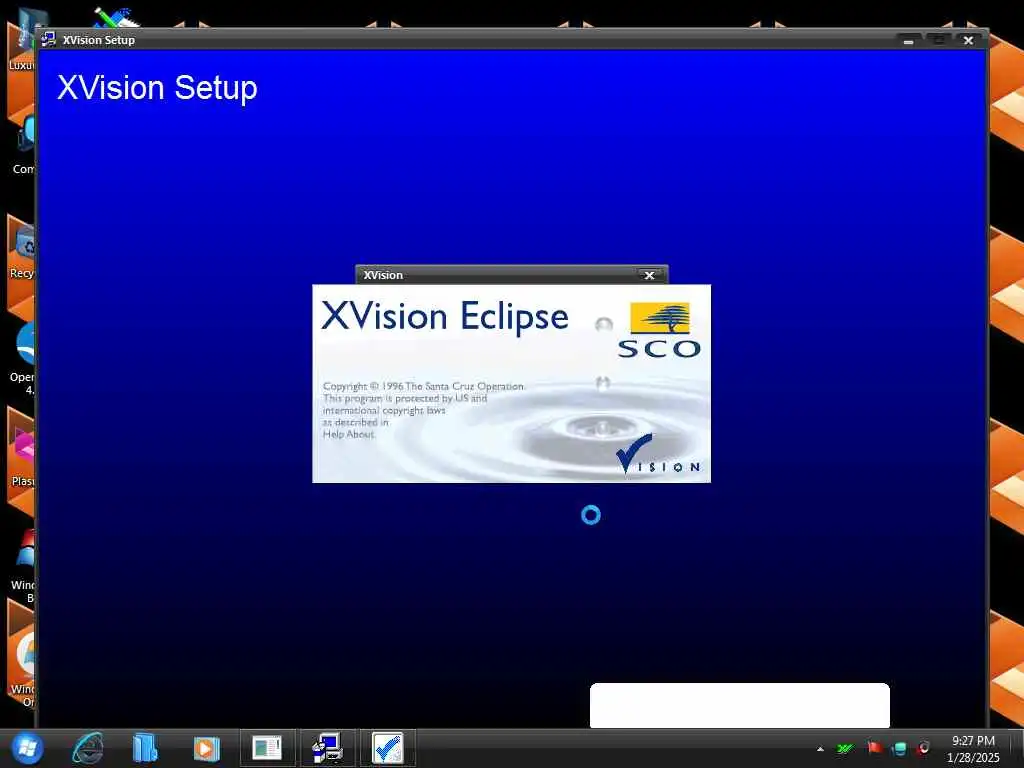1024x768 pixels.
Task: Open the network tray icon
Action: pyautogui.click(x=899, y=748)
